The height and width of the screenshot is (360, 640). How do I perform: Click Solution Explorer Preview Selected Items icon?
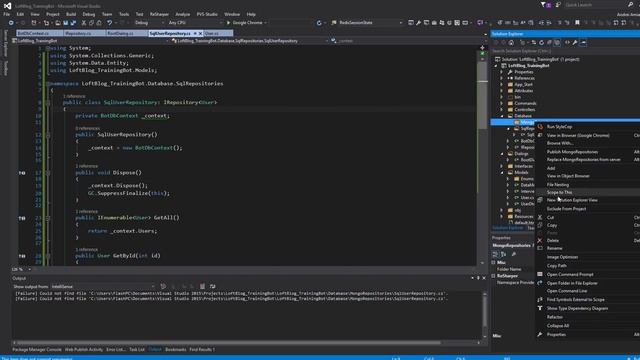pyautogui.click(x=583, y=42)
